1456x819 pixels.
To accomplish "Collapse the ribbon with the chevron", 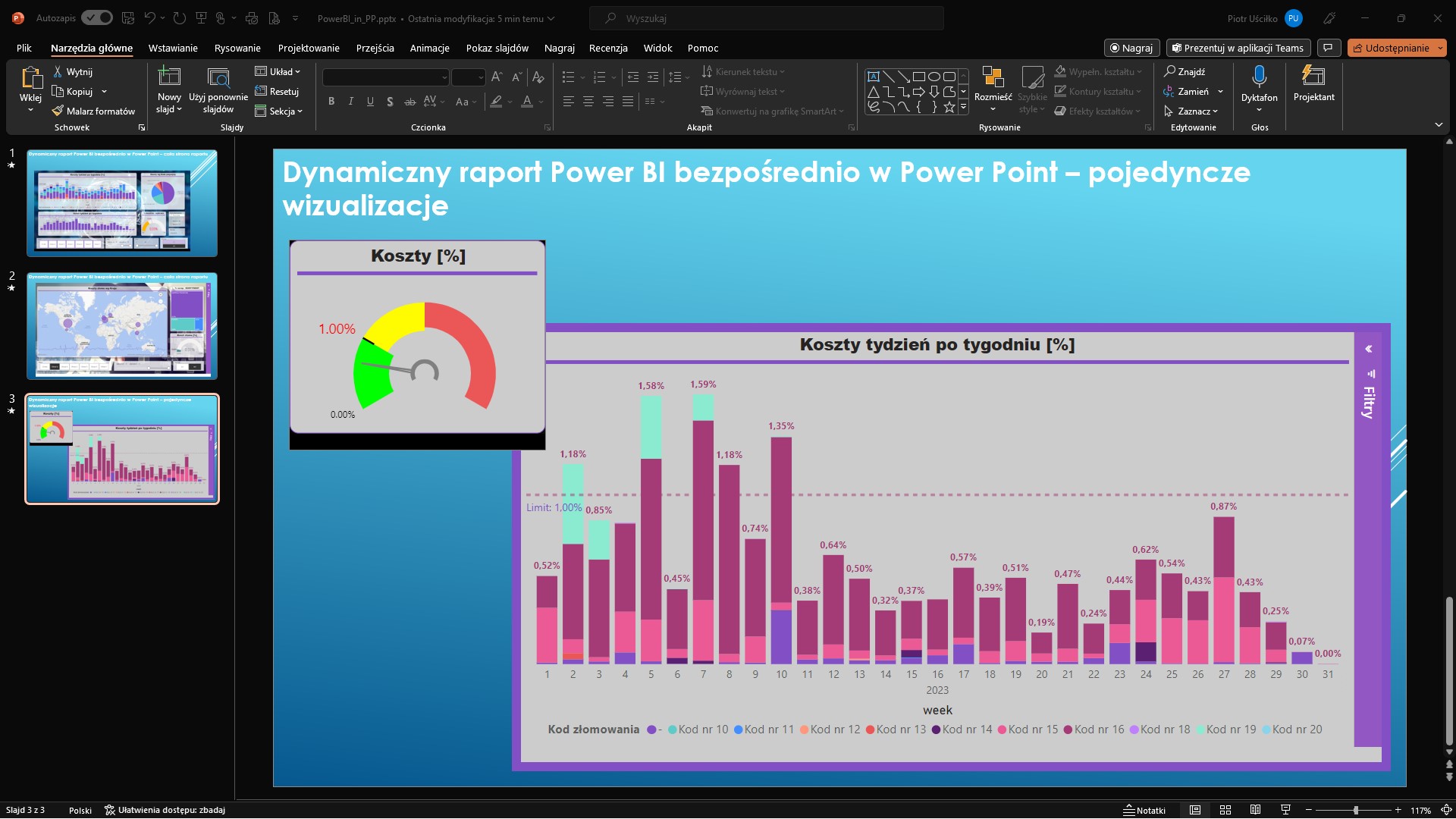I will 1439,124.
